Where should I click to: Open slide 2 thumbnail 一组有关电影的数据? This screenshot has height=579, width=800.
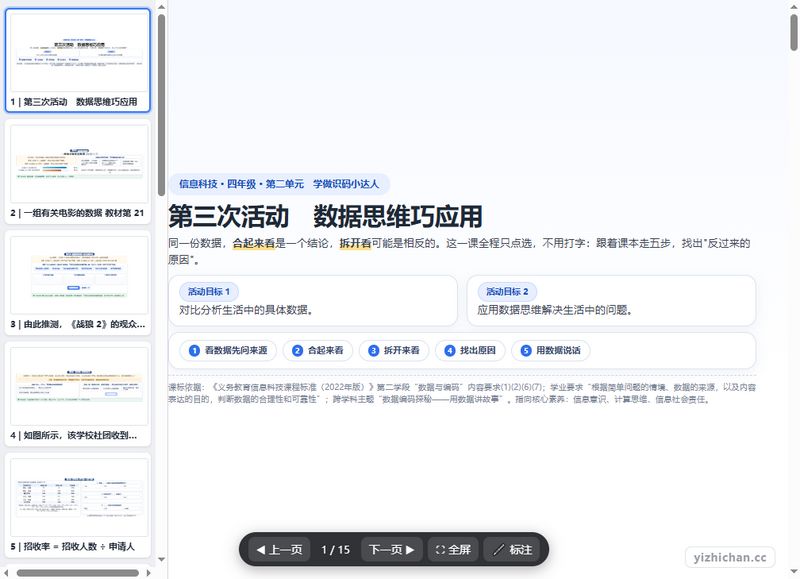pos(78,171)
